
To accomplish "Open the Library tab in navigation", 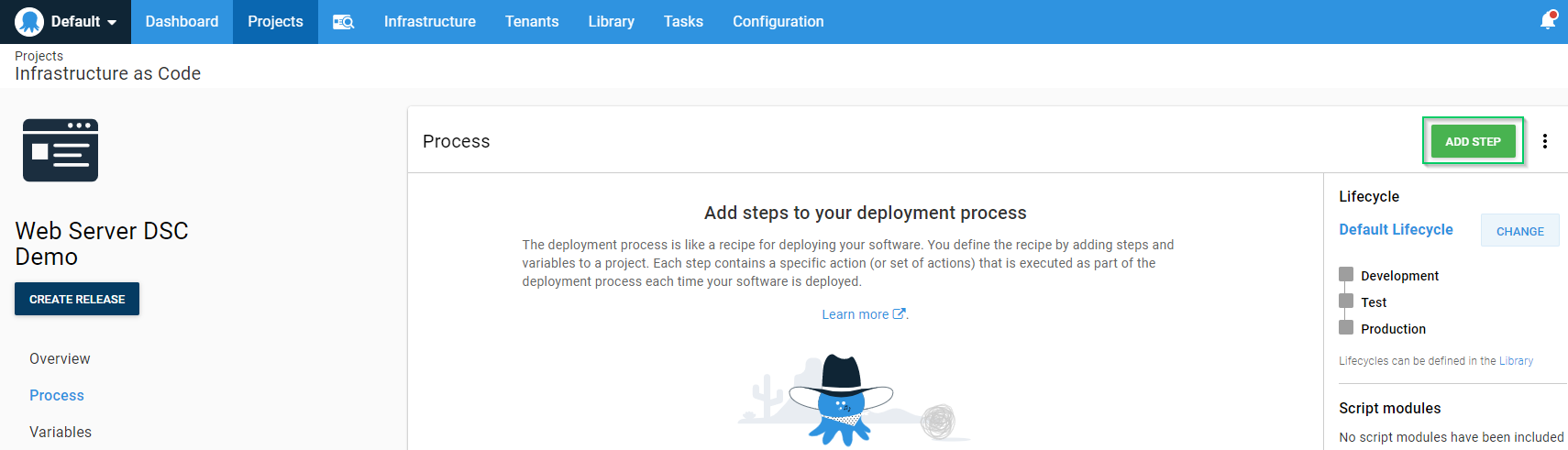I will [x=611, y=22].
